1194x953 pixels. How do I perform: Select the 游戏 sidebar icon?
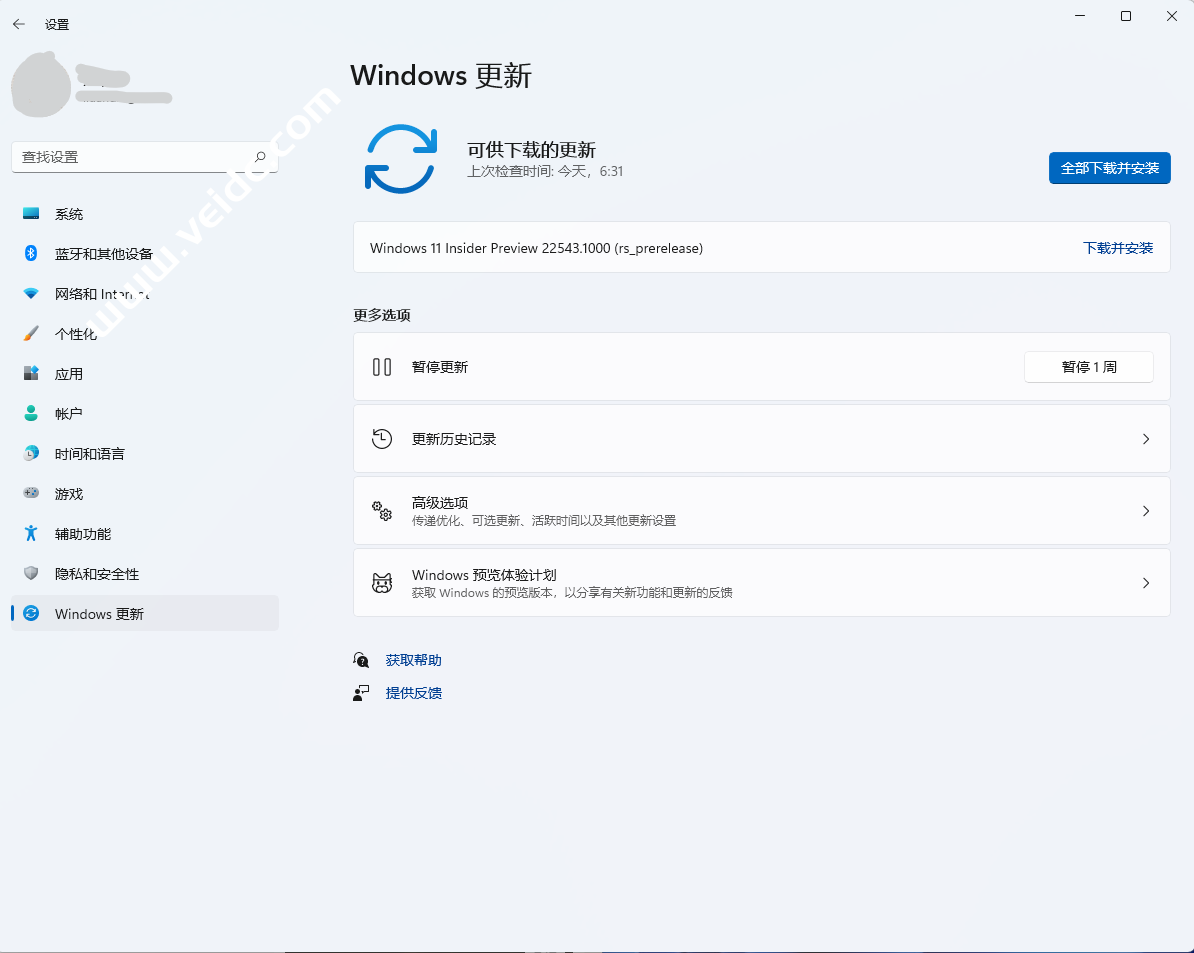pyautogui.click(x=29, y=493)
